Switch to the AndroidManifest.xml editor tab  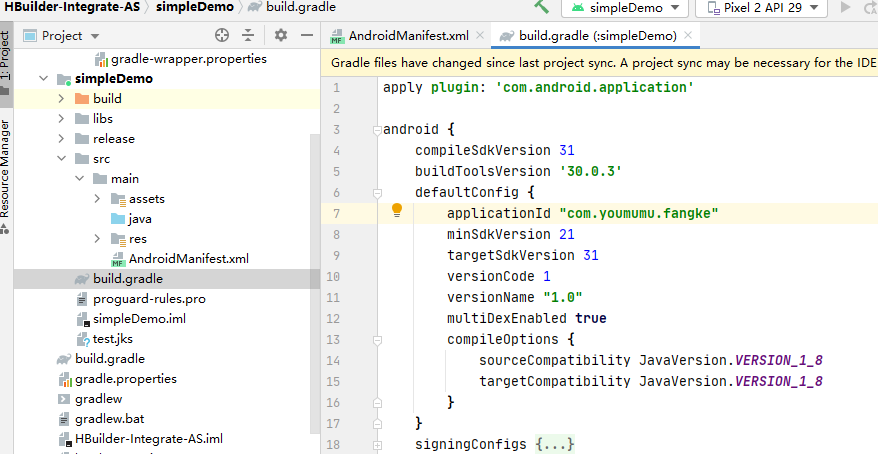408,36
